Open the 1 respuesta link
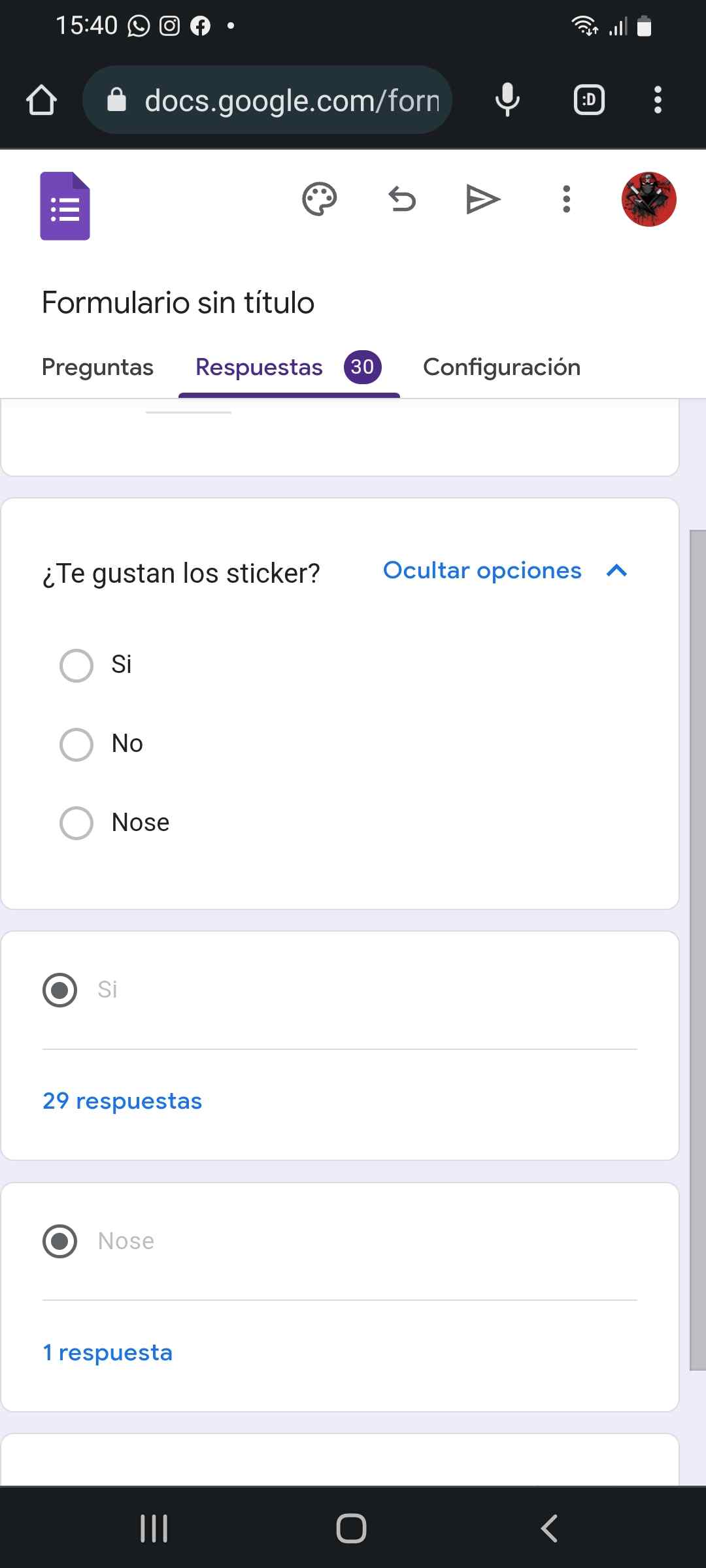 coord(108,1353)
